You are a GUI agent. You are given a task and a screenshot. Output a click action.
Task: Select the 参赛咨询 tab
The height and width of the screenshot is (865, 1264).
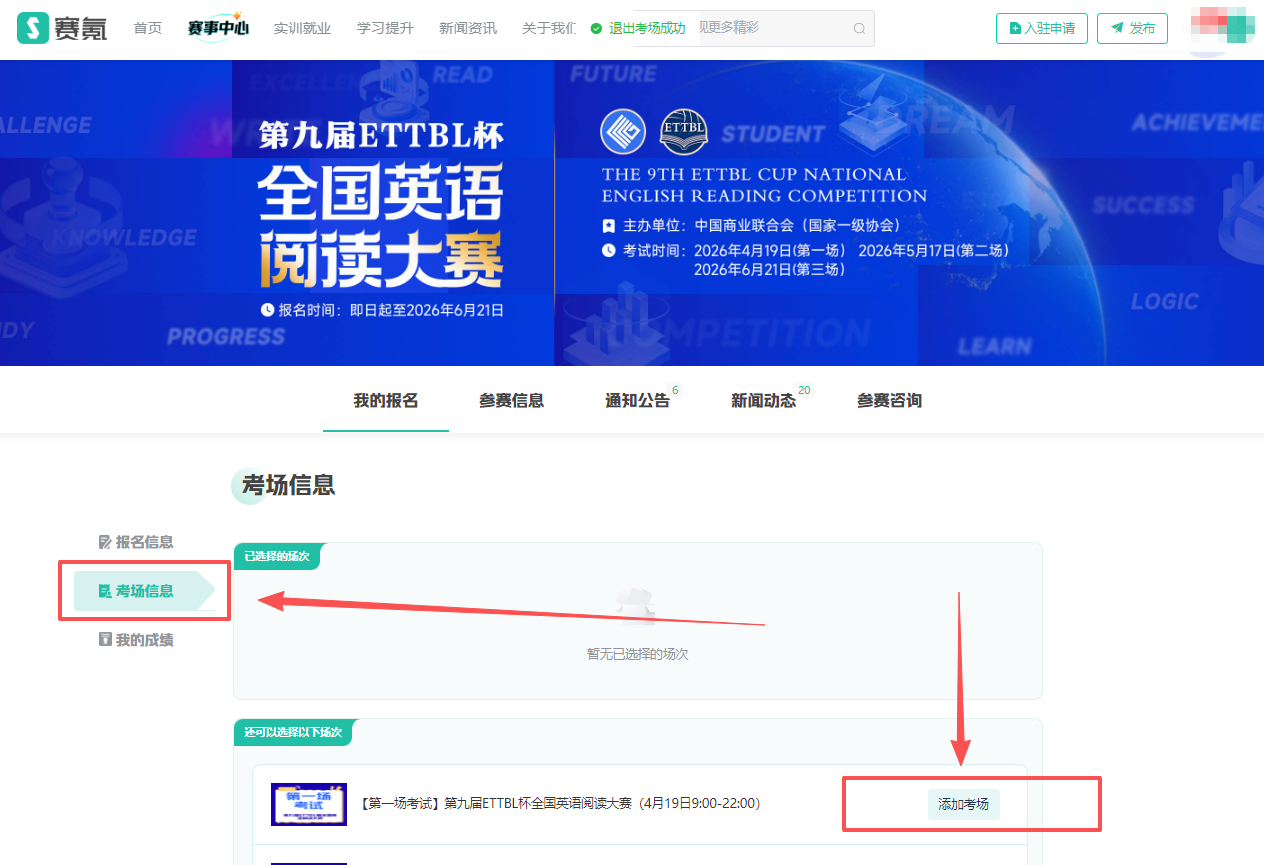coord(889,401)
